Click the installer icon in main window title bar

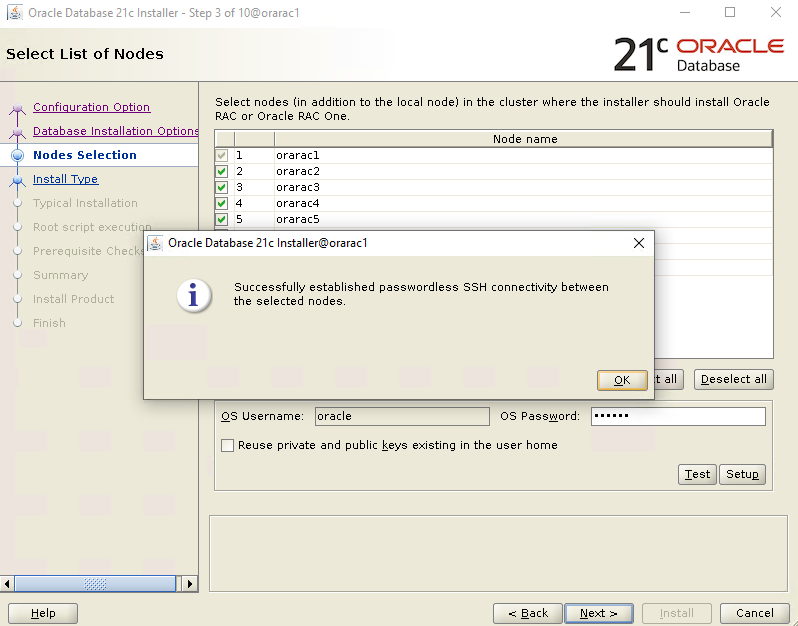(x=15, y=12)
